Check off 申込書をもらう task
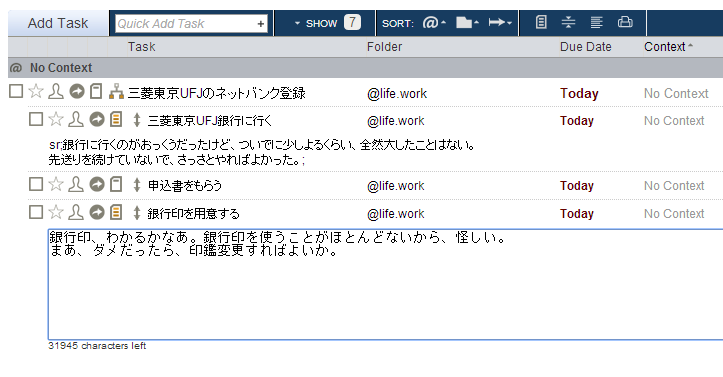Image resolution: width=723 pixels, height=377 pixels. coord(36,184)
